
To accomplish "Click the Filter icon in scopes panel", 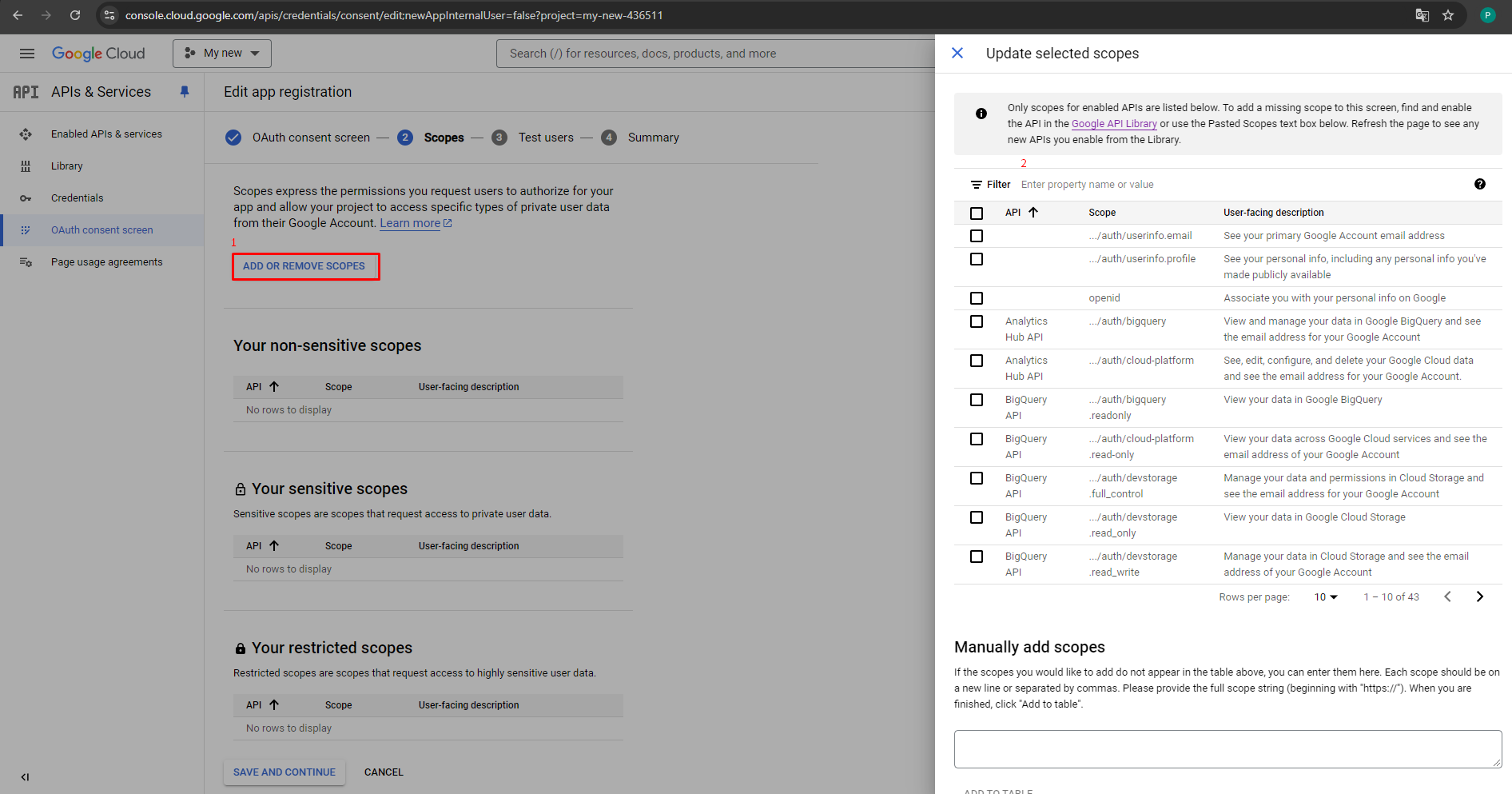I will (x=977, y=185).
